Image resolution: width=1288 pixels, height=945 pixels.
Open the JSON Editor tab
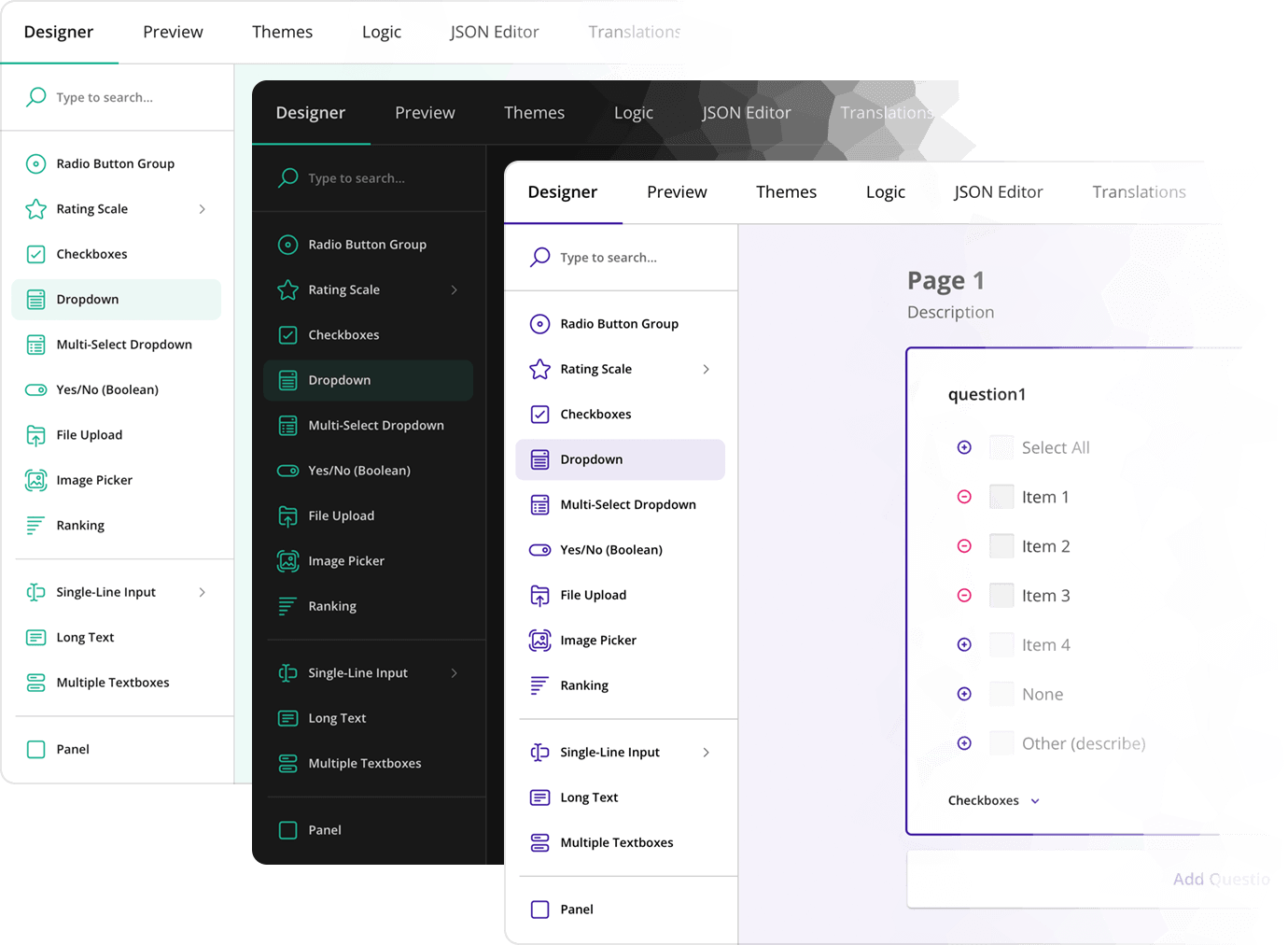point(999,191)
